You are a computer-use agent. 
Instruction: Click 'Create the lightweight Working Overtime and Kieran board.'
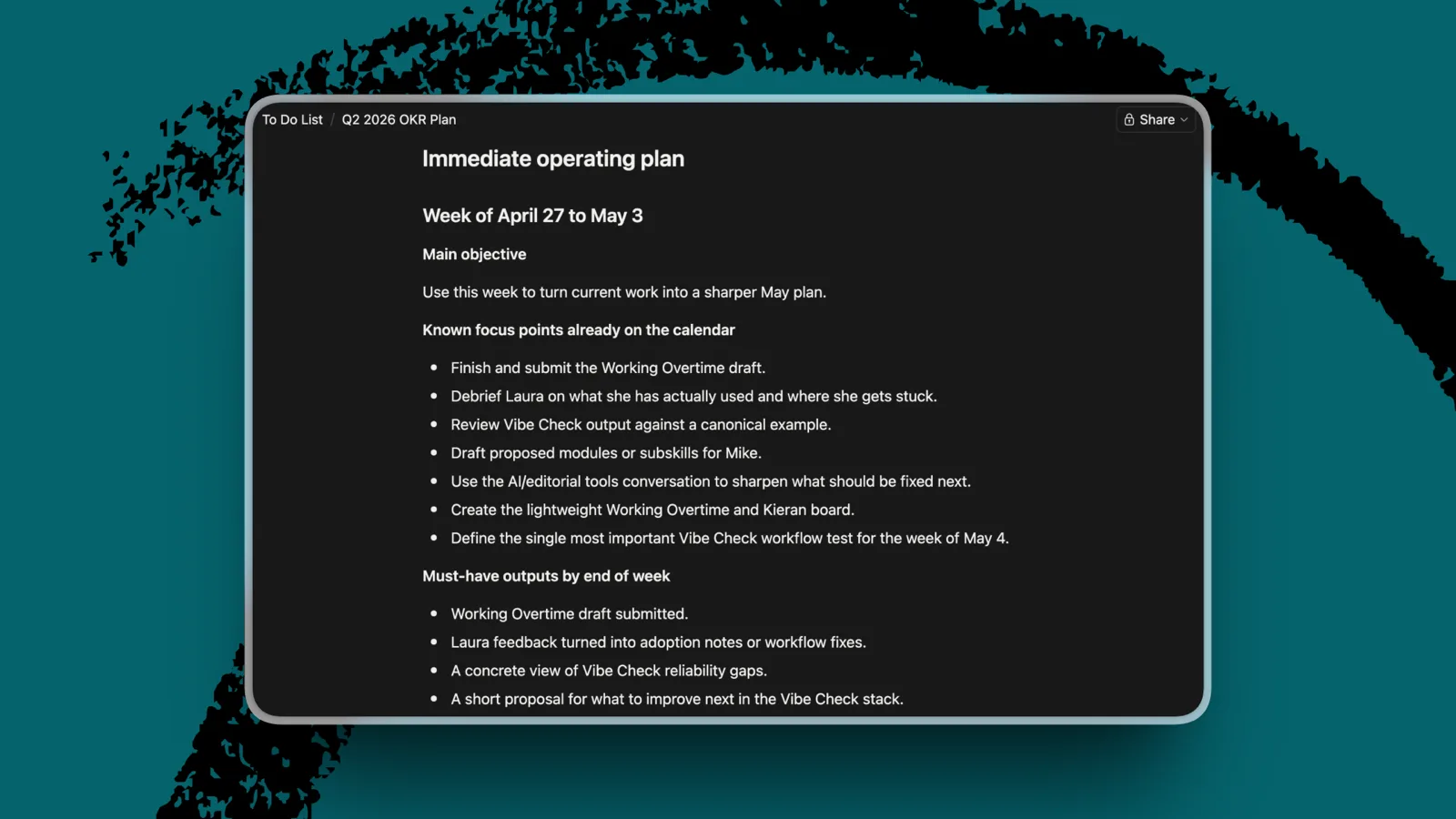tap(652, 510)
